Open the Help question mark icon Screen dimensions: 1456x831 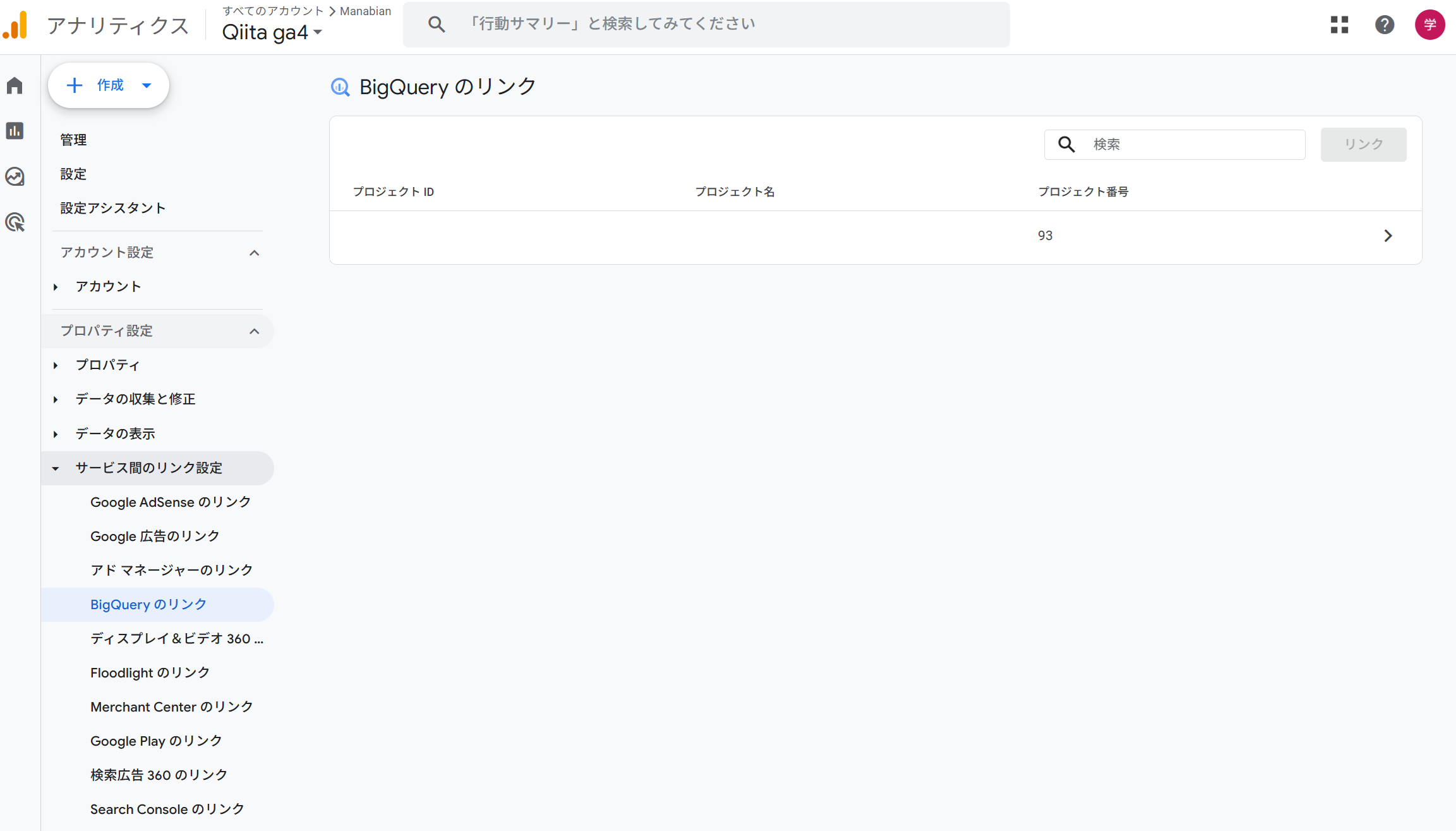click(1385, 25)
